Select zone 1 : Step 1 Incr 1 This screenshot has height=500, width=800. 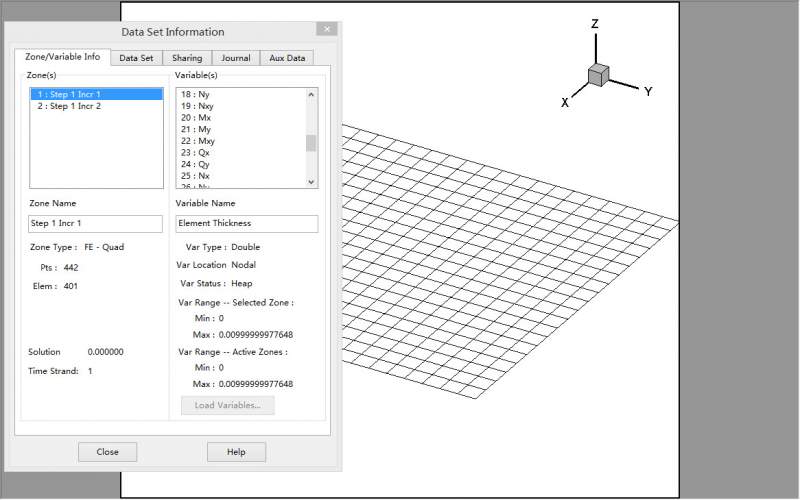pyautogui.click(x=96, y=94)
